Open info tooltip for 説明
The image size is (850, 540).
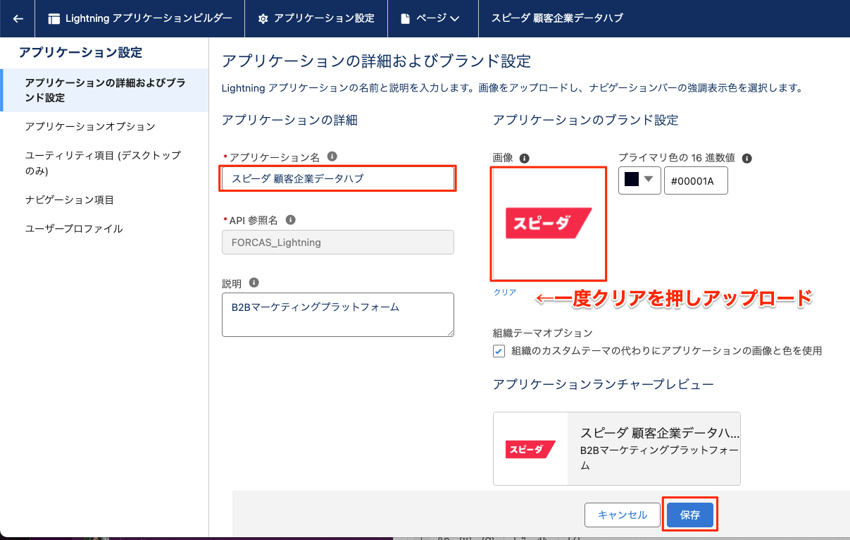coord(254,282)
